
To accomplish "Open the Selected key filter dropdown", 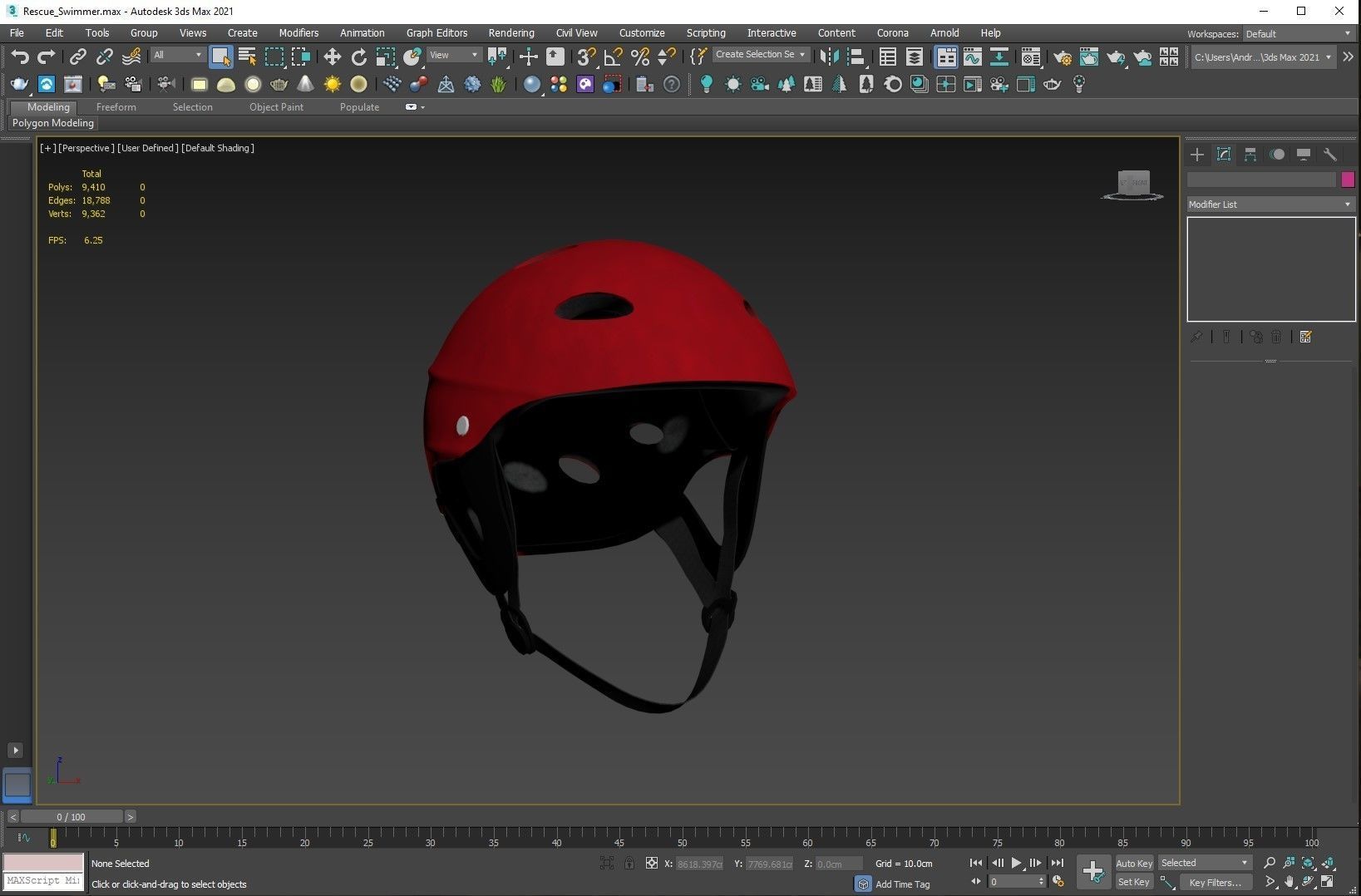I will pos(1205,863).
